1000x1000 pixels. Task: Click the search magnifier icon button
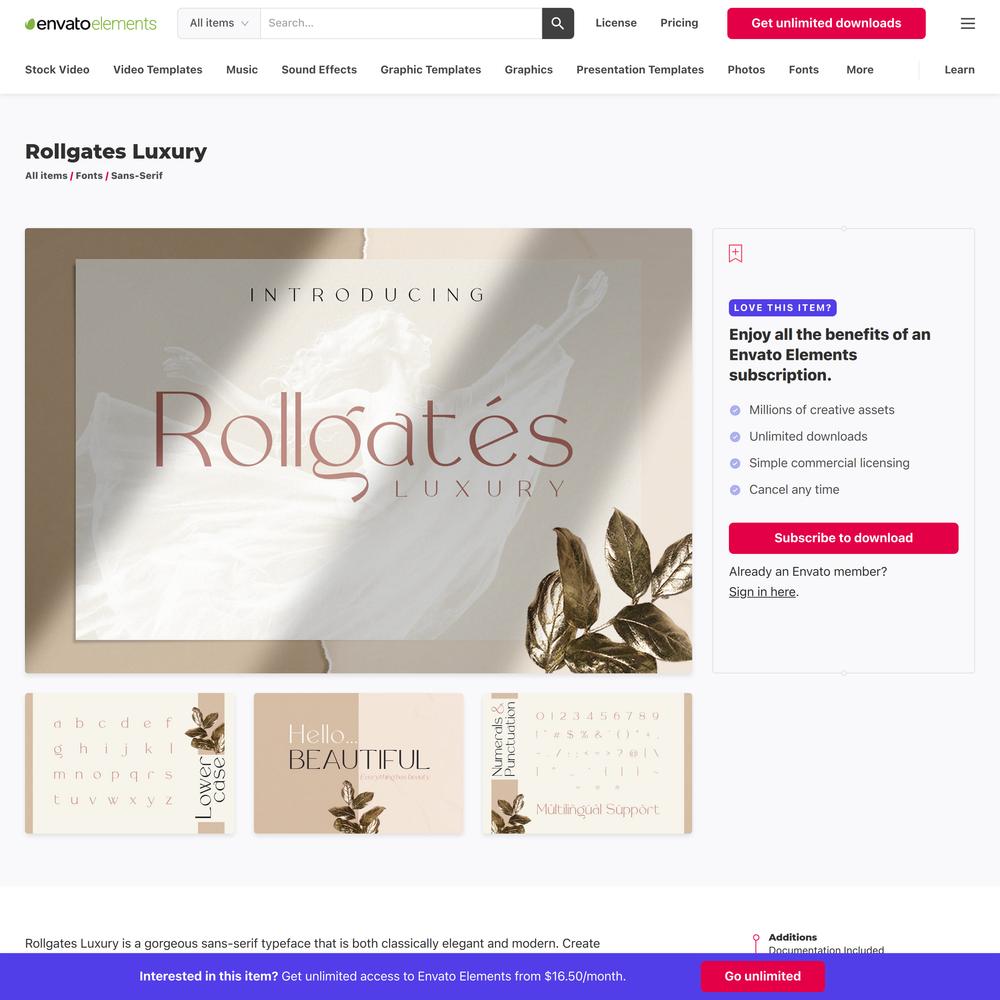pos(557,24)
